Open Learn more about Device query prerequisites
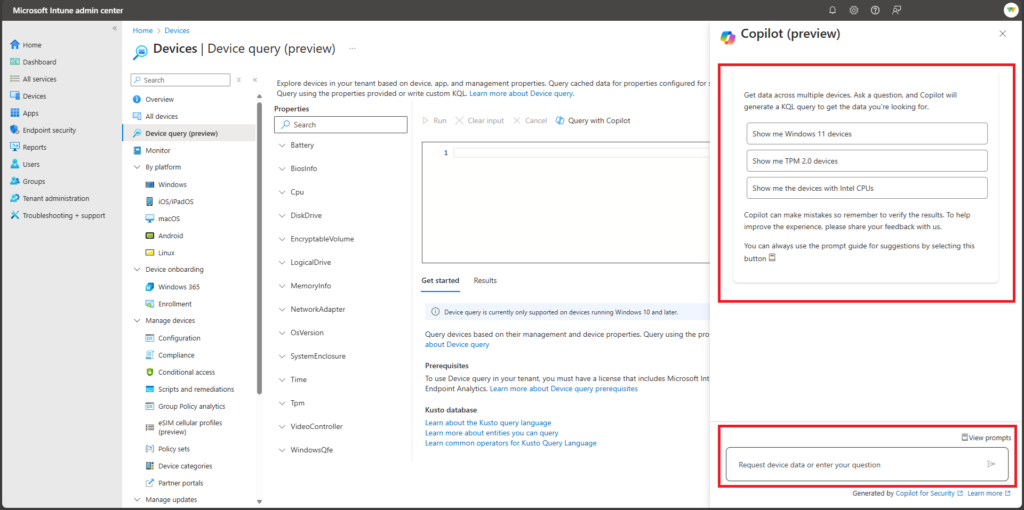This screenshot has height=510, width=1024. tap(564, 389)
